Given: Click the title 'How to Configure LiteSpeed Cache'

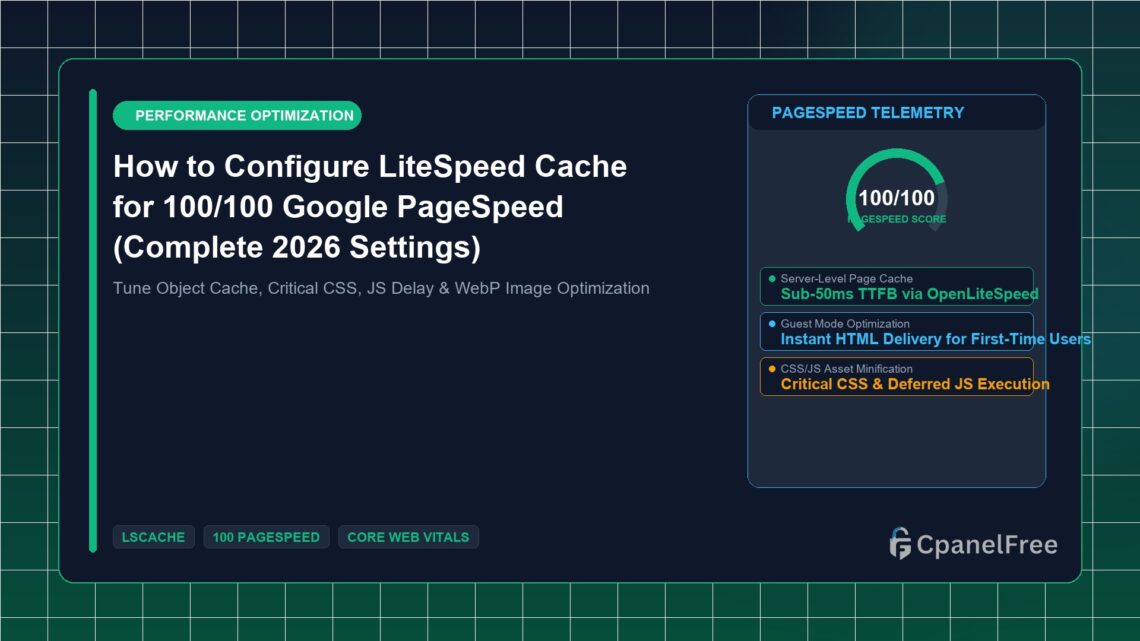Looking at the screenshot, I should coord(370,166).
